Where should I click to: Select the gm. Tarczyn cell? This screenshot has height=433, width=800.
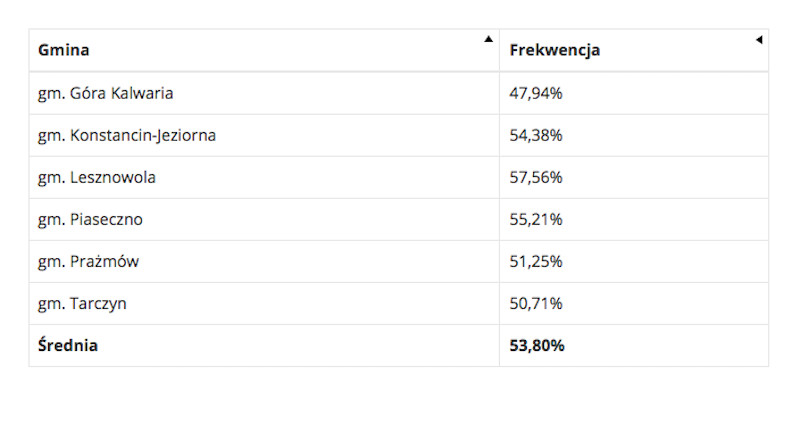click(x=264, y=303)
